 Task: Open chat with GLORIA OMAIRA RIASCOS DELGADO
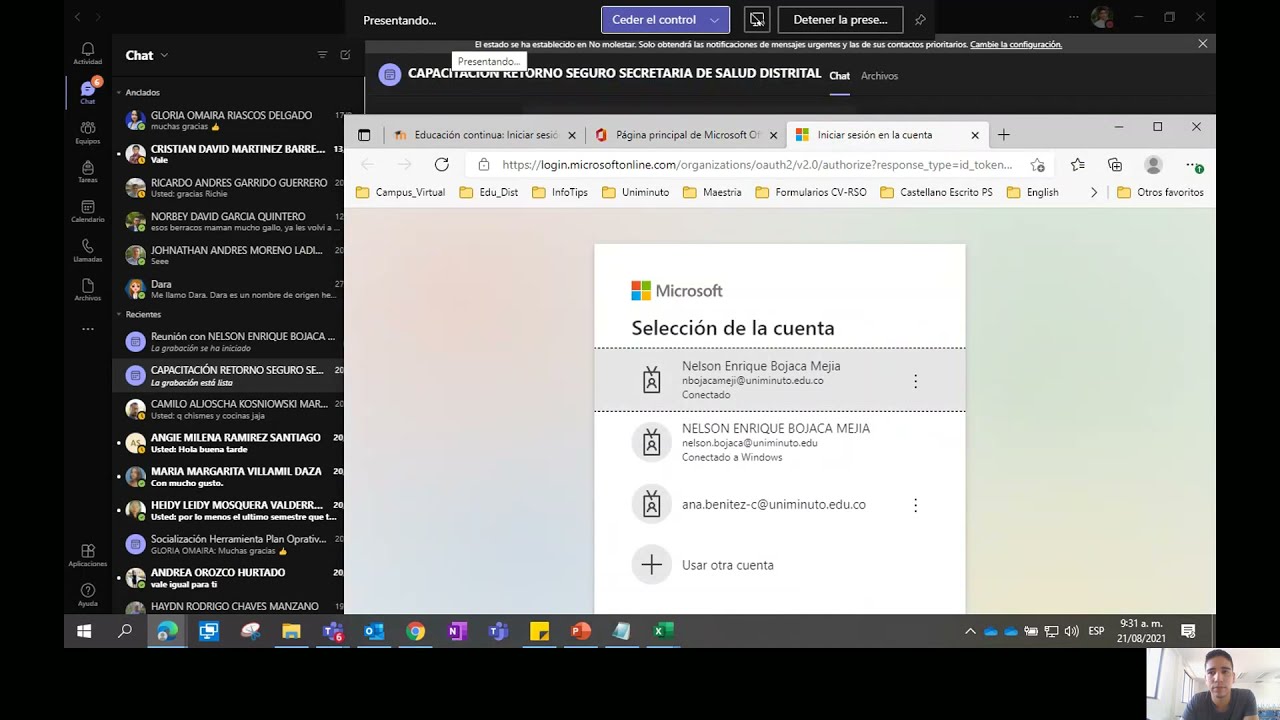tap(230, 121)
